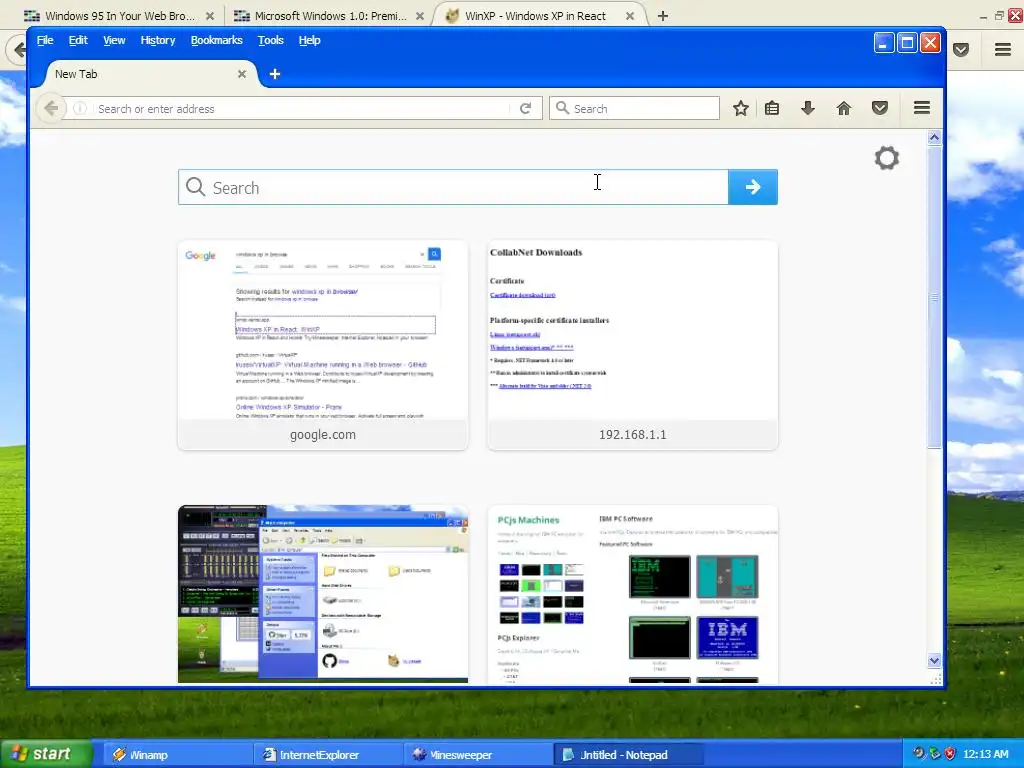1024x768 pixels.
Task: Click the taskbar clock 12:13 AM
Action: 985,754
